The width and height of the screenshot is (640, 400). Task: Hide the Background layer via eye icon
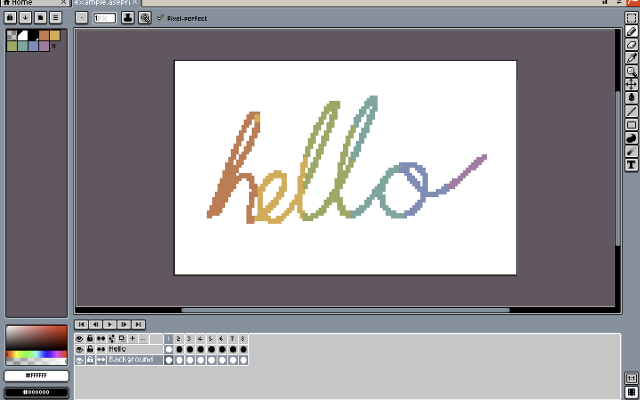coord(79,360)
